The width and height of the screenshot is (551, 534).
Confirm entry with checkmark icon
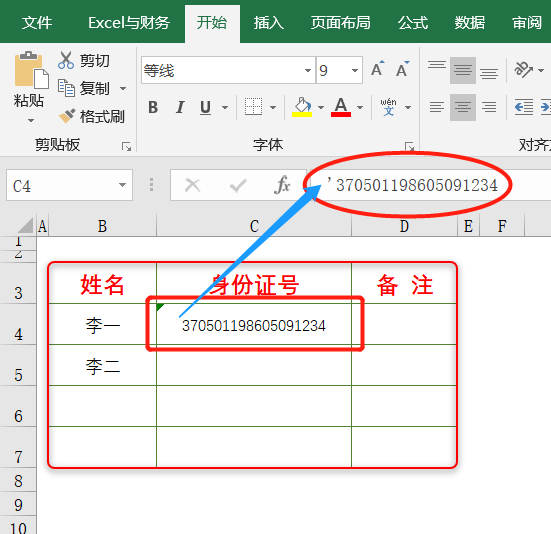(238, 185)
